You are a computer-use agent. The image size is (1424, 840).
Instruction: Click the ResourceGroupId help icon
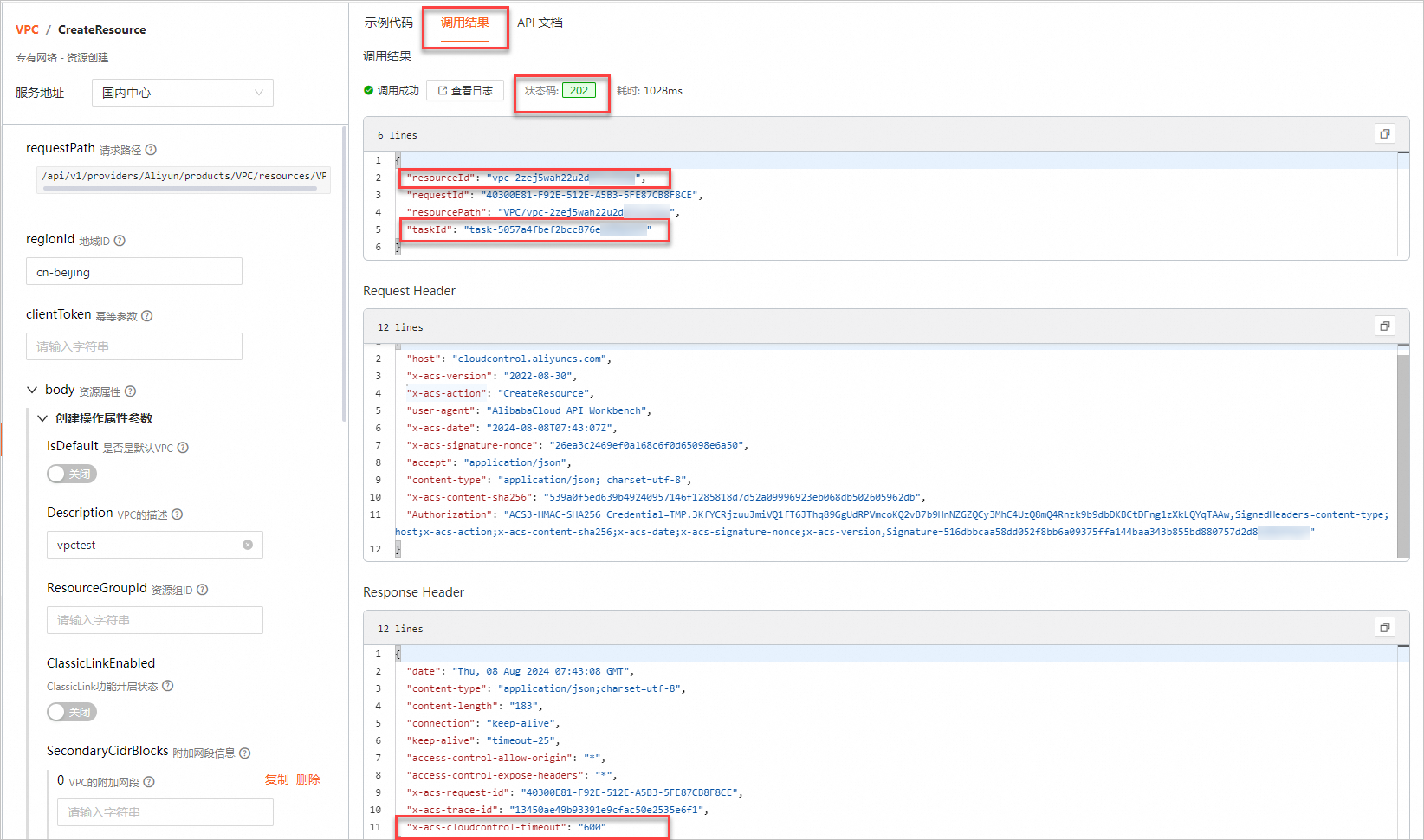tap(203, 590)
